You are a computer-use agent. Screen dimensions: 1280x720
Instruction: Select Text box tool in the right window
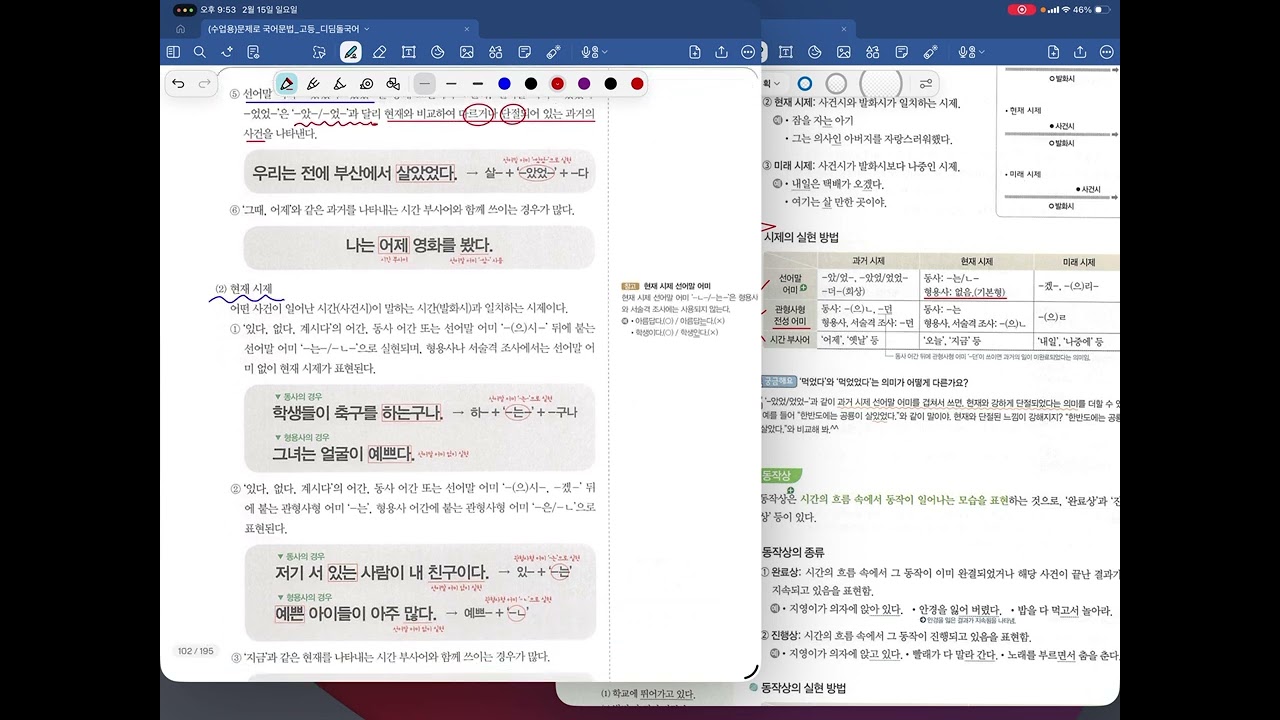[786, 52]
